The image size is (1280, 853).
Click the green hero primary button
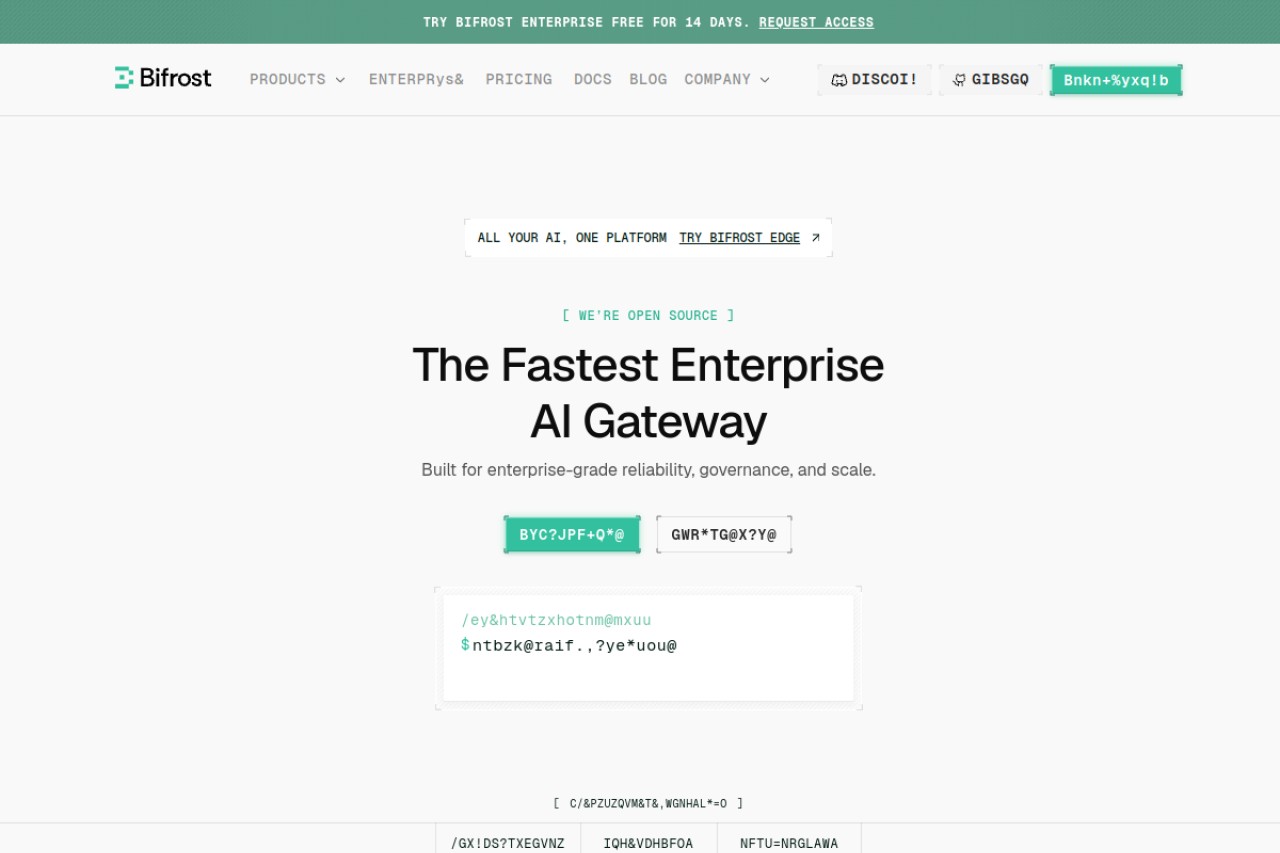tap(572, 535)
